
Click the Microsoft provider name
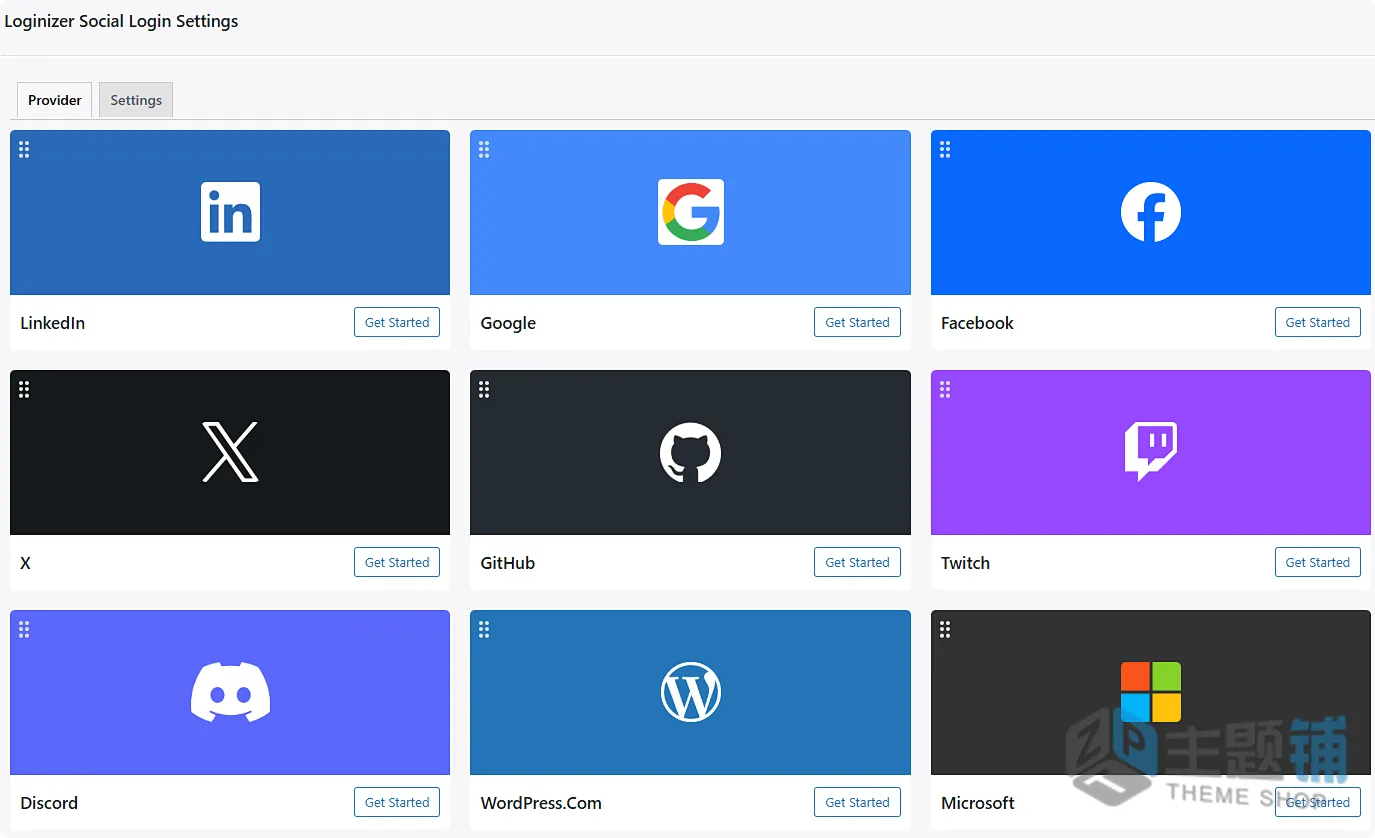click(x=978, y=803)
